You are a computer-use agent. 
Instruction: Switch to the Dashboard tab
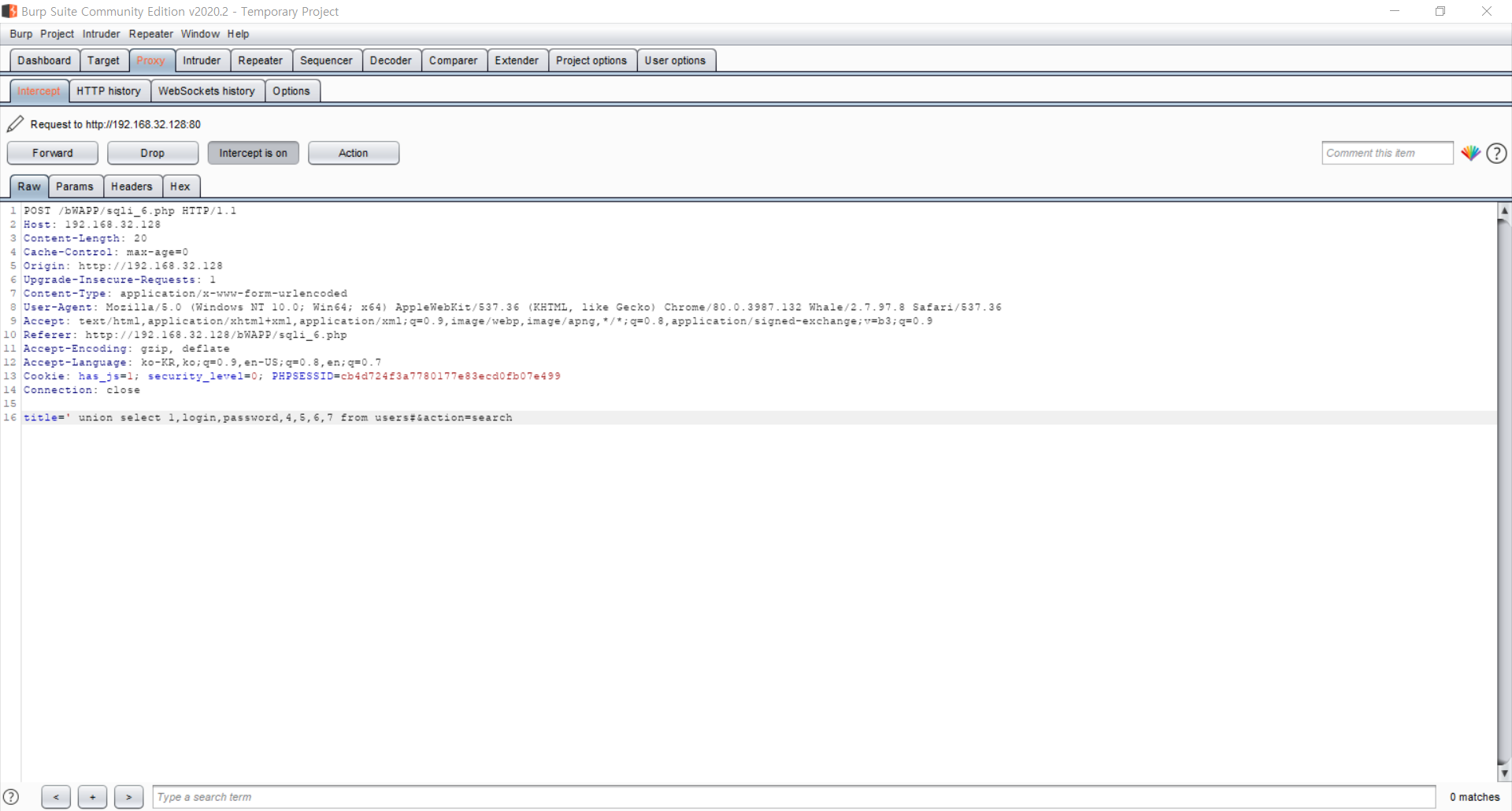coord(44,61)
